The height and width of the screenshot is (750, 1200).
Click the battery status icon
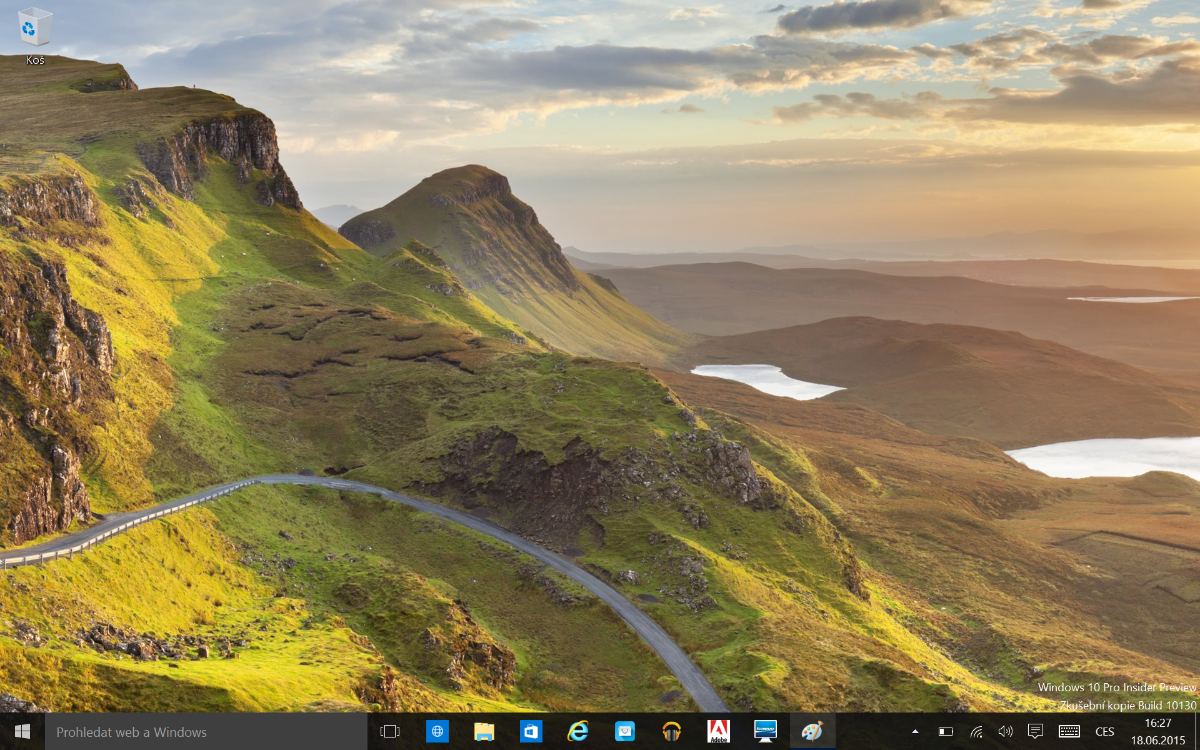(x=946, y=732)
